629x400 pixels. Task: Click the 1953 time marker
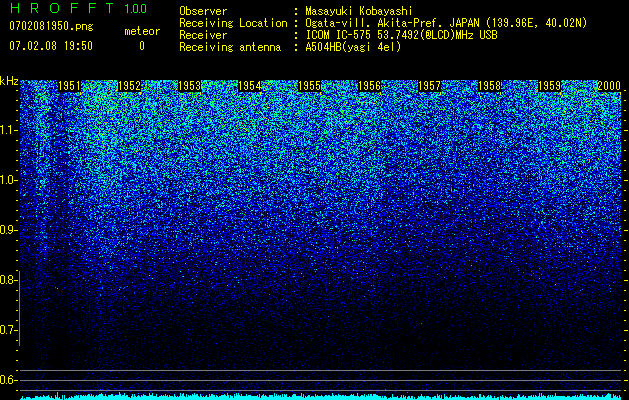click(189, 86)
